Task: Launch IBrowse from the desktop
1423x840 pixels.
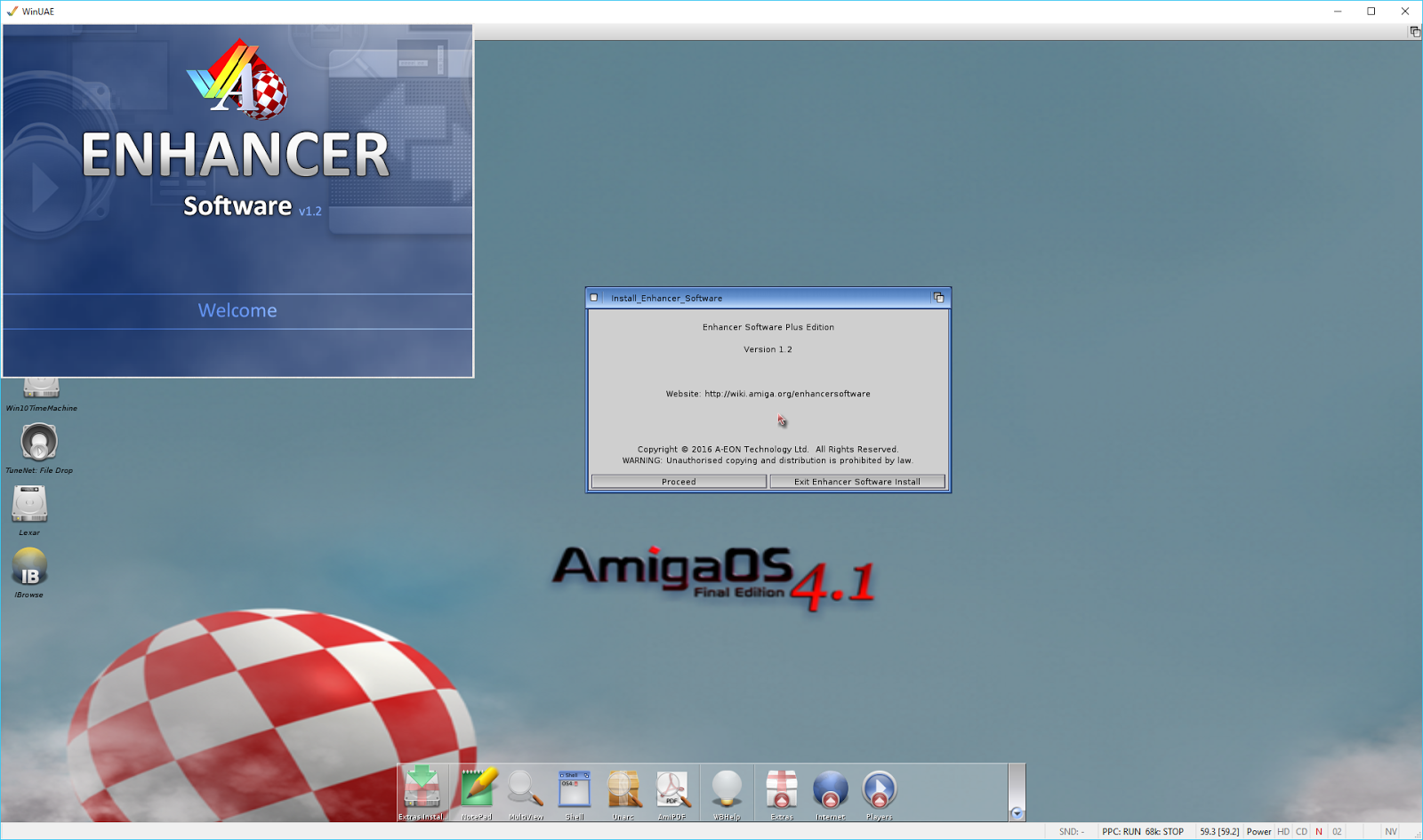Action: coord(29,572)
